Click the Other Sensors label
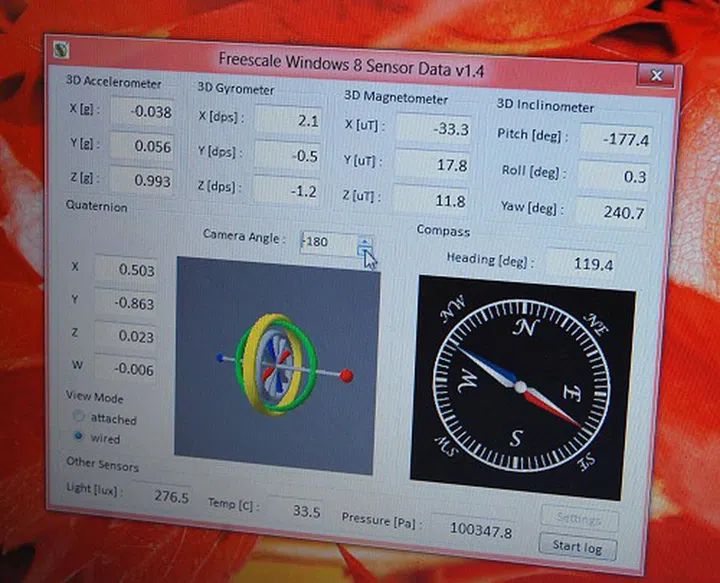The width and height of the screenshot is (720, 583). [x=102, y=464]
